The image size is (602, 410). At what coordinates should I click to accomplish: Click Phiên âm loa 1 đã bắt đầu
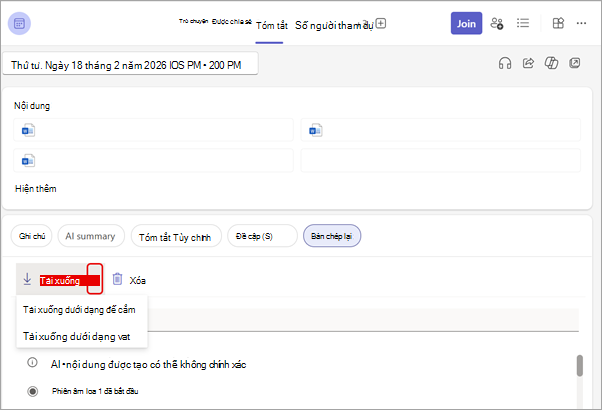95,391
